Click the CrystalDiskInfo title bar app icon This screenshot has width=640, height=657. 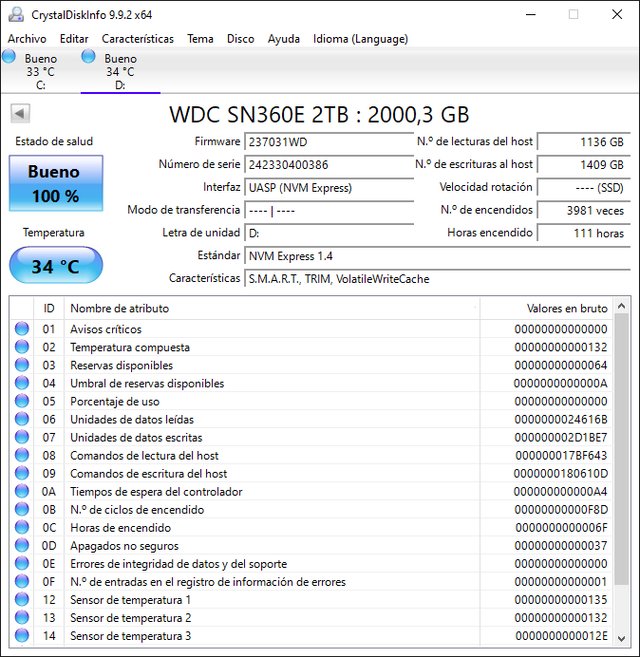(16, 15)
